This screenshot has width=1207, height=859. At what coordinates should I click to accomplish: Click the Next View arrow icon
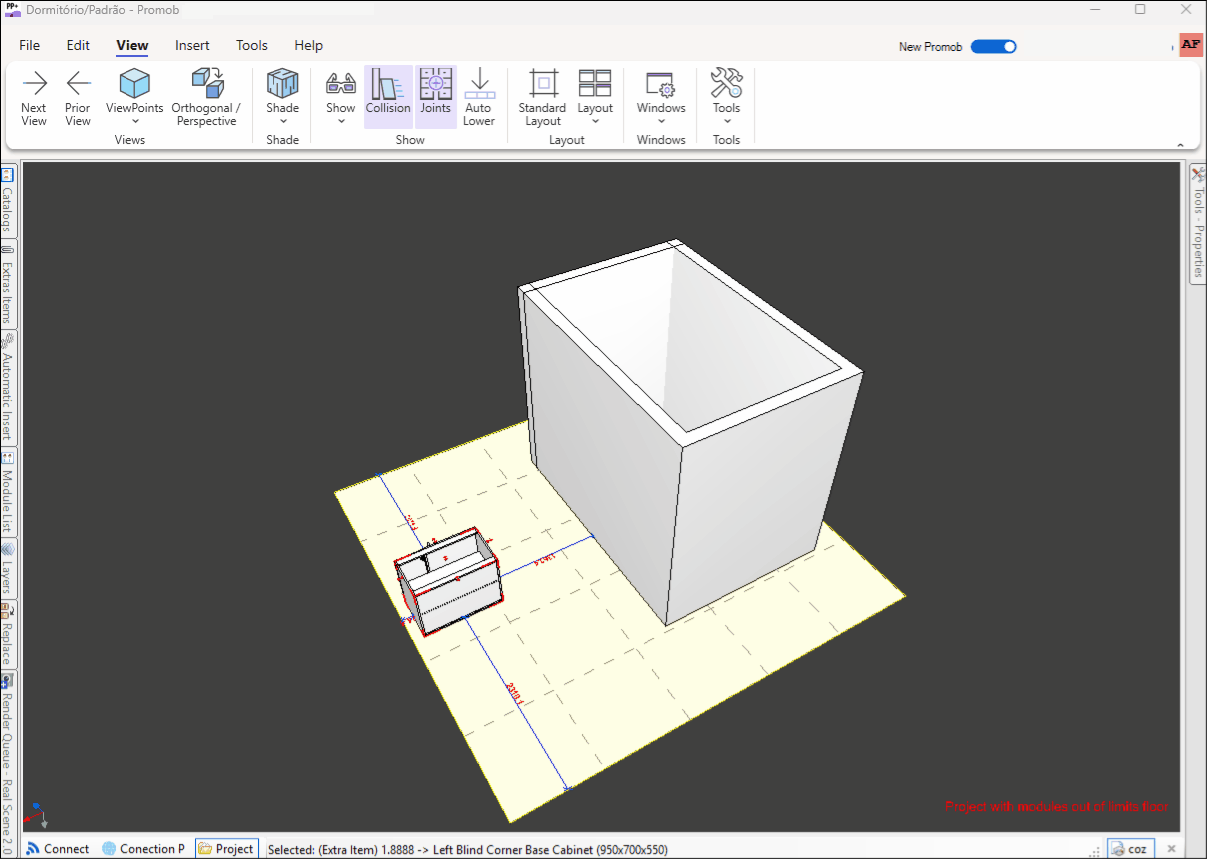click(34, 84)
